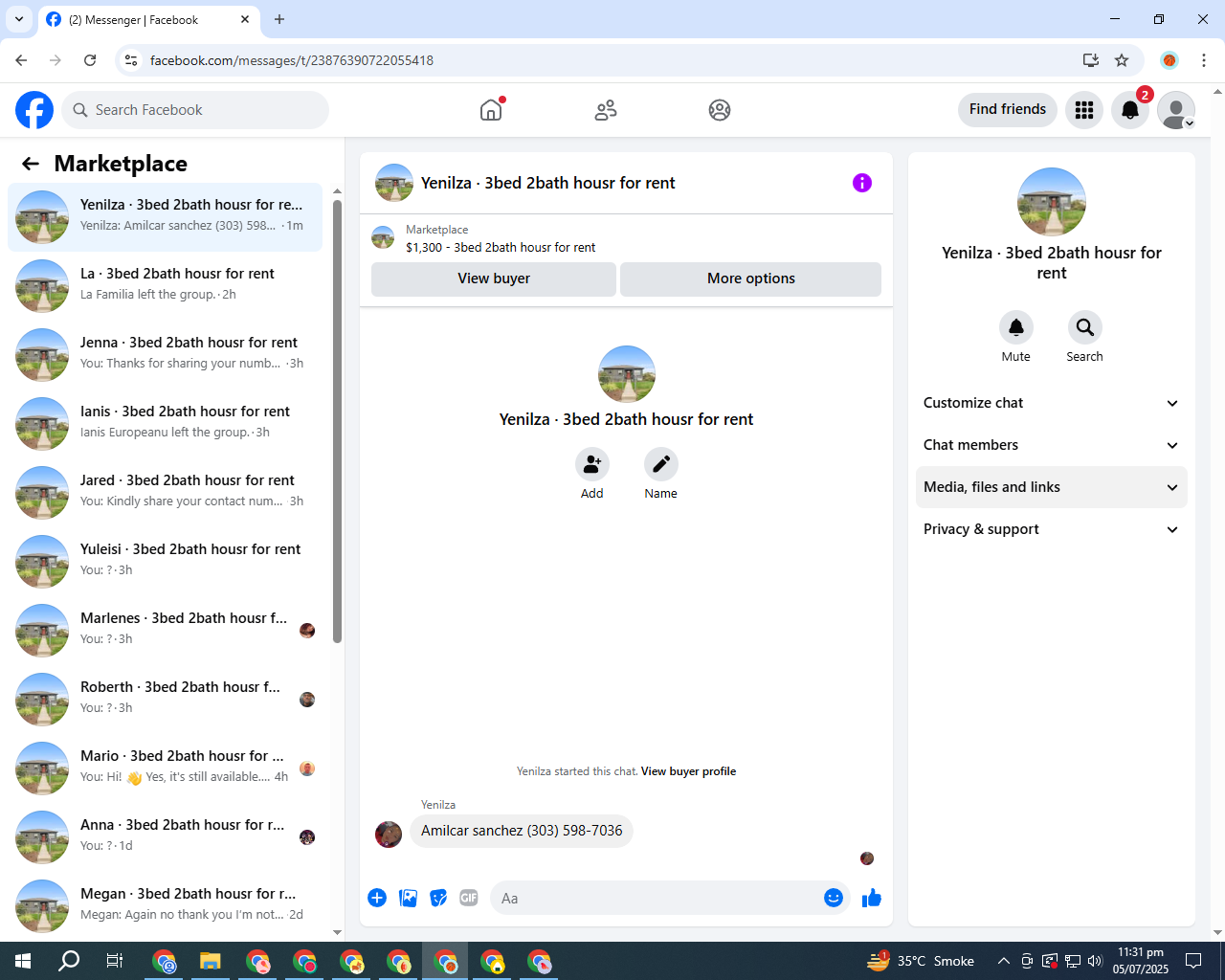Open Windows Start menu

click(x=23, y=961)
